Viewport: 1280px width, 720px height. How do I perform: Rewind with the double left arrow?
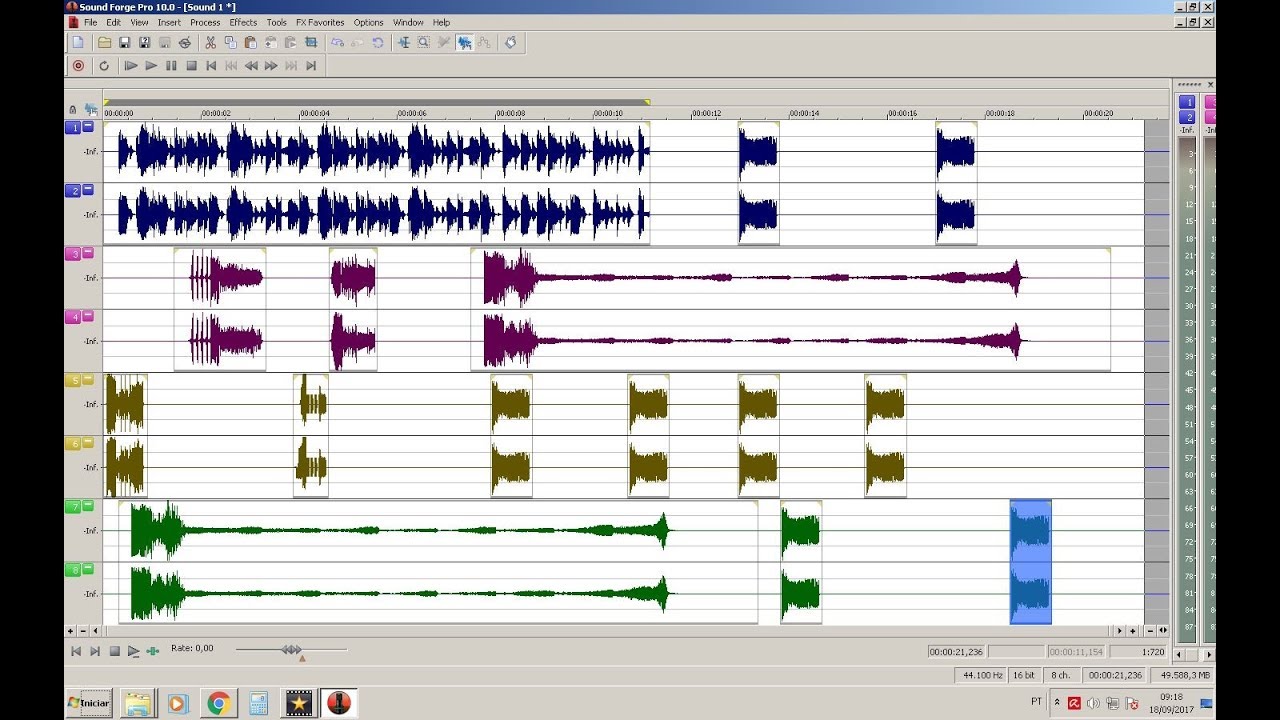[x=251, y=66]
